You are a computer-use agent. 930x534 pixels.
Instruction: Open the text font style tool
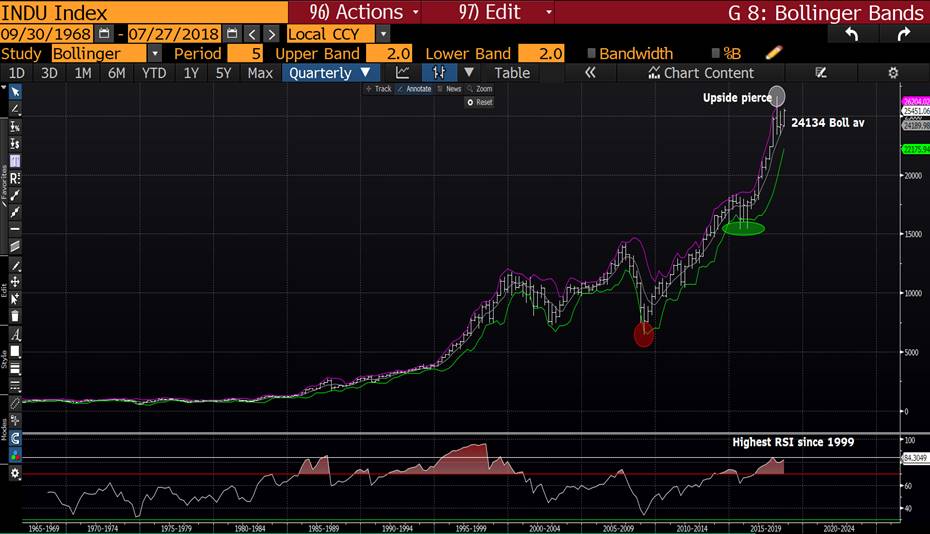(x=15, y=335)
